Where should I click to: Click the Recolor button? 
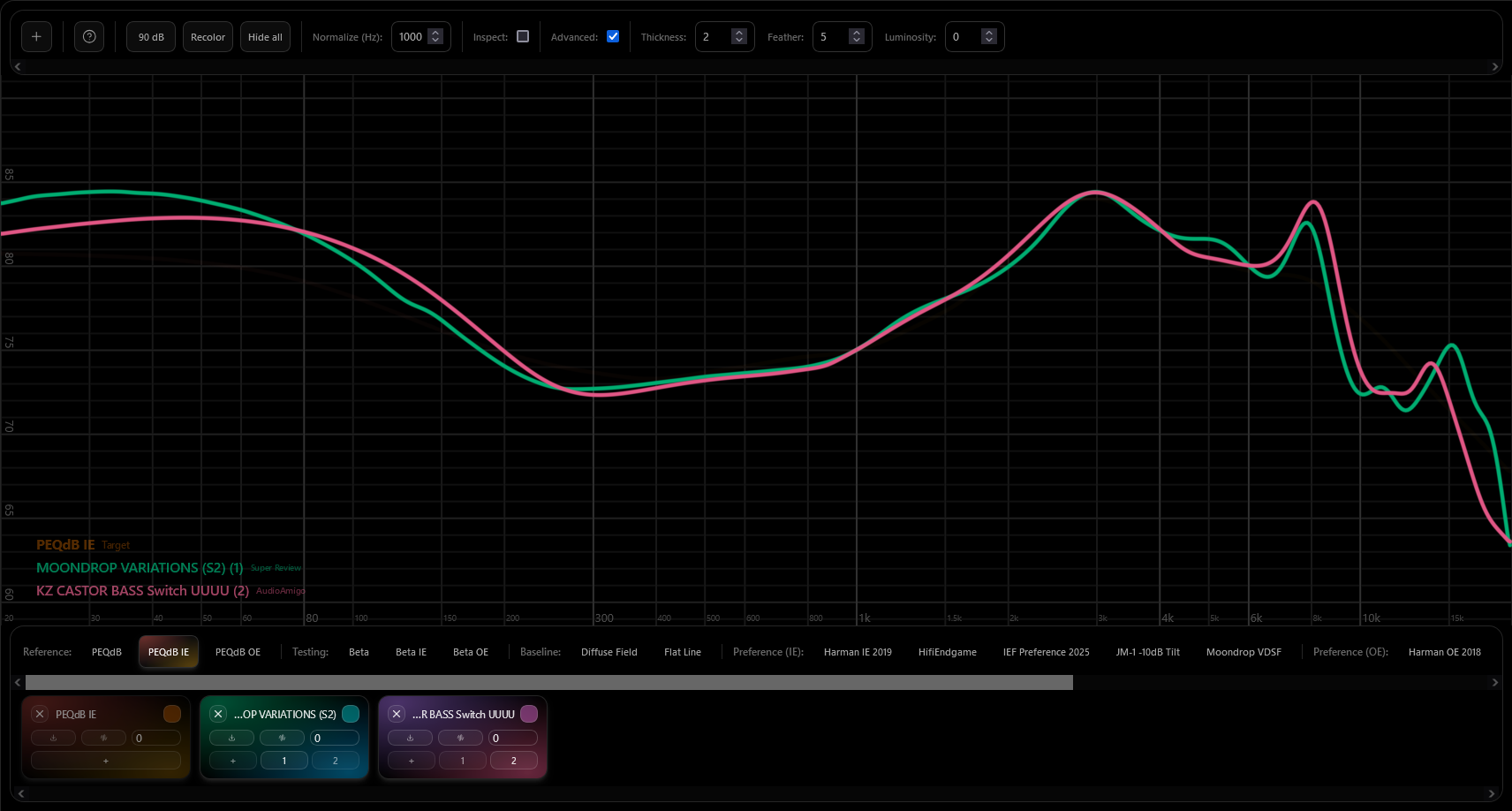[x=208, y=37]
